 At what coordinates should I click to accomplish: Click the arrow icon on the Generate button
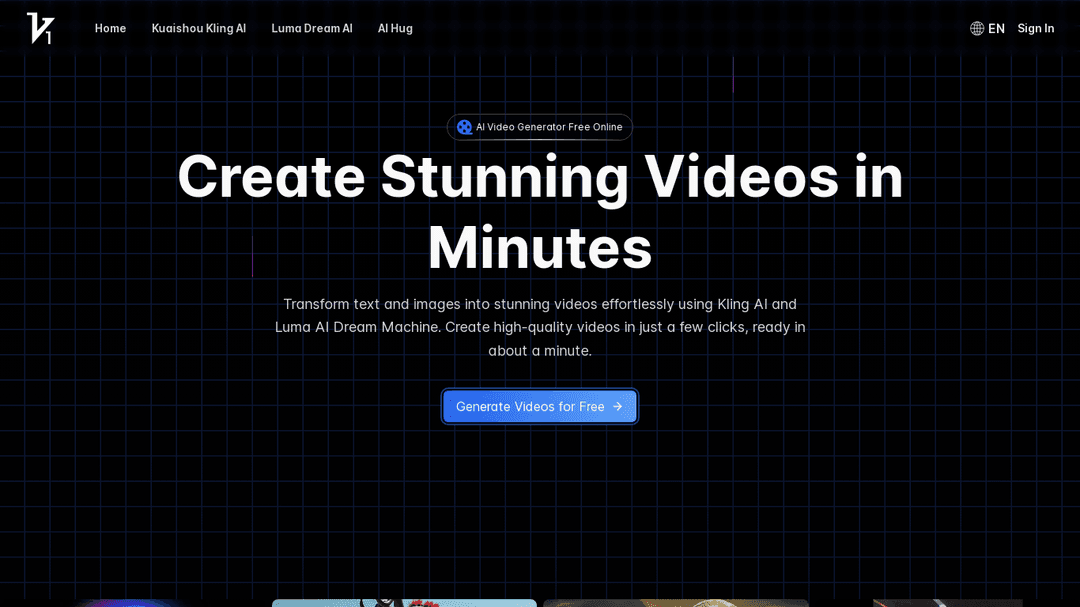pos(617,406)
